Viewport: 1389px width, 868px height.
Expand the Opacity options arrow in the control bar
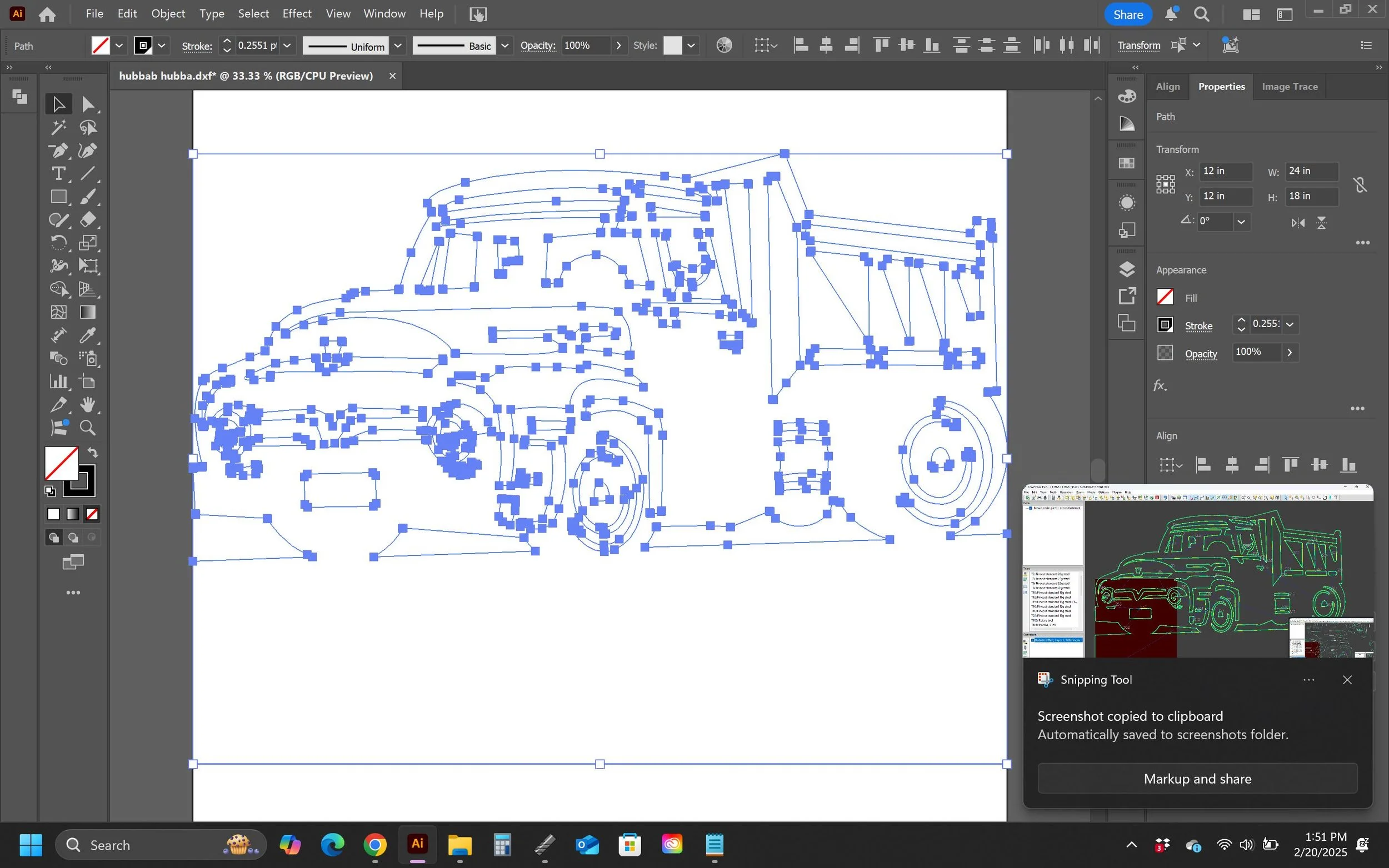coord(618,46)
